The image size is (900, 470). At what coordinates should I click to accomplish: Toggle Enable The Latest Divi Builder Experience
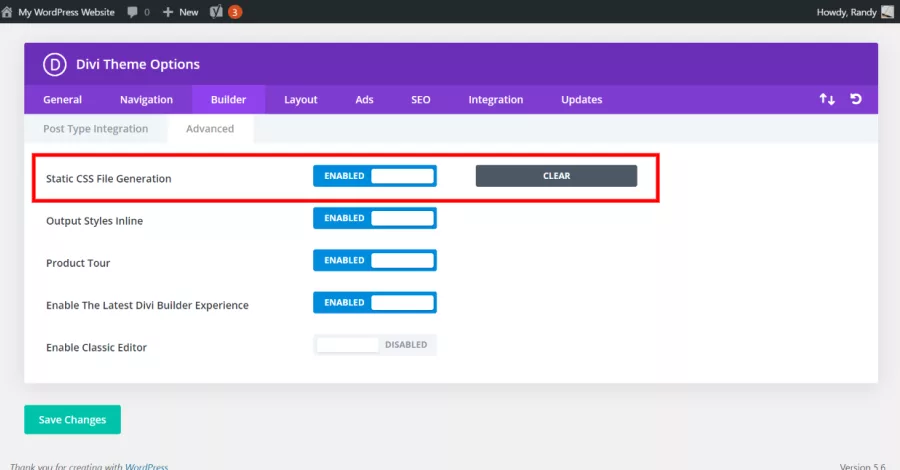click(375, 302)
